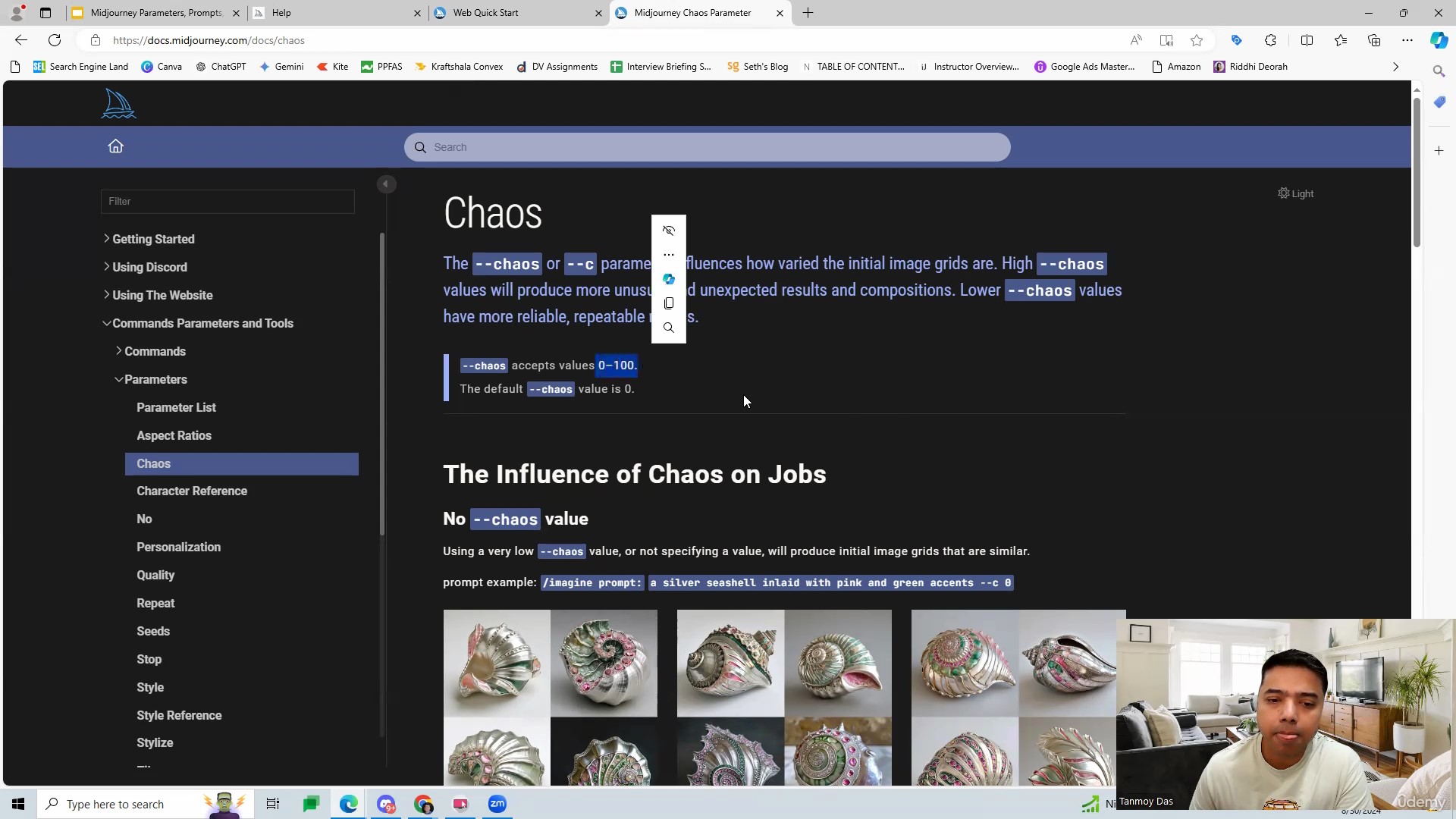Click the Edge sidebar plus customize button
Screen dimensions: 1456x819
point(1439,151)
